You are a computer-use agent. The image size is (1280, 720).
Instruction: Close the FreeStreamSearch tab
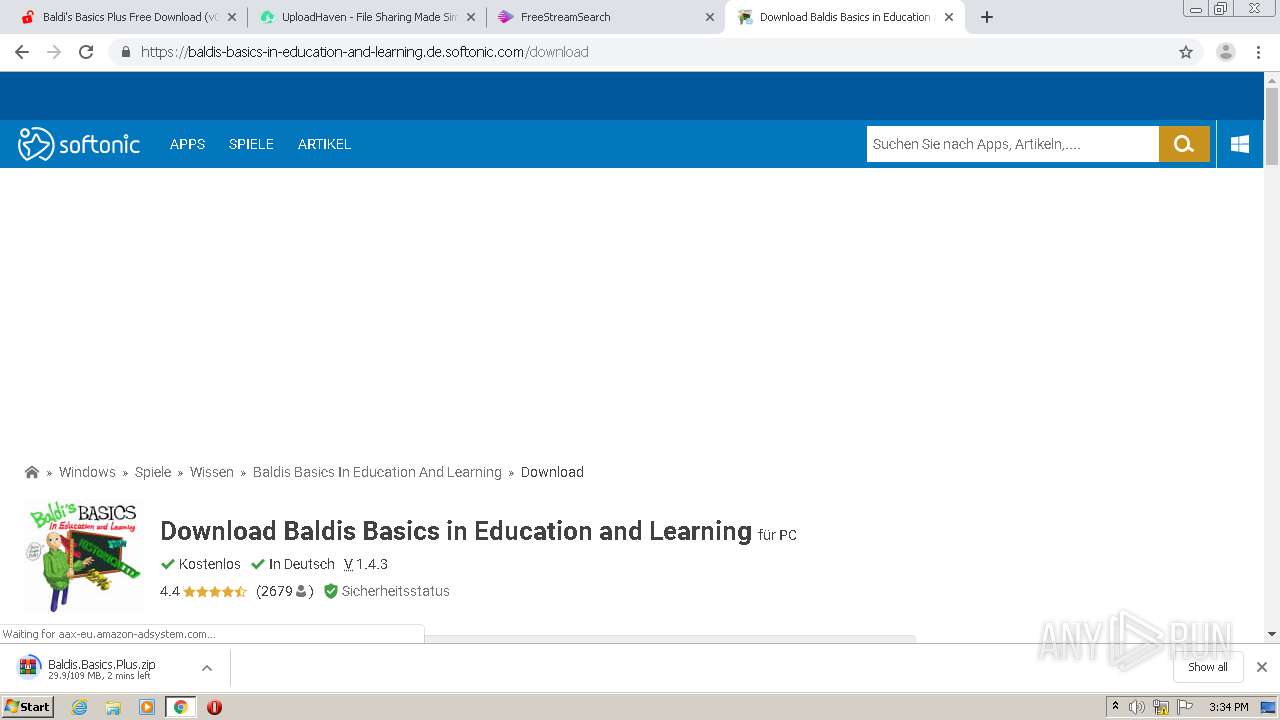click(710, 17)
